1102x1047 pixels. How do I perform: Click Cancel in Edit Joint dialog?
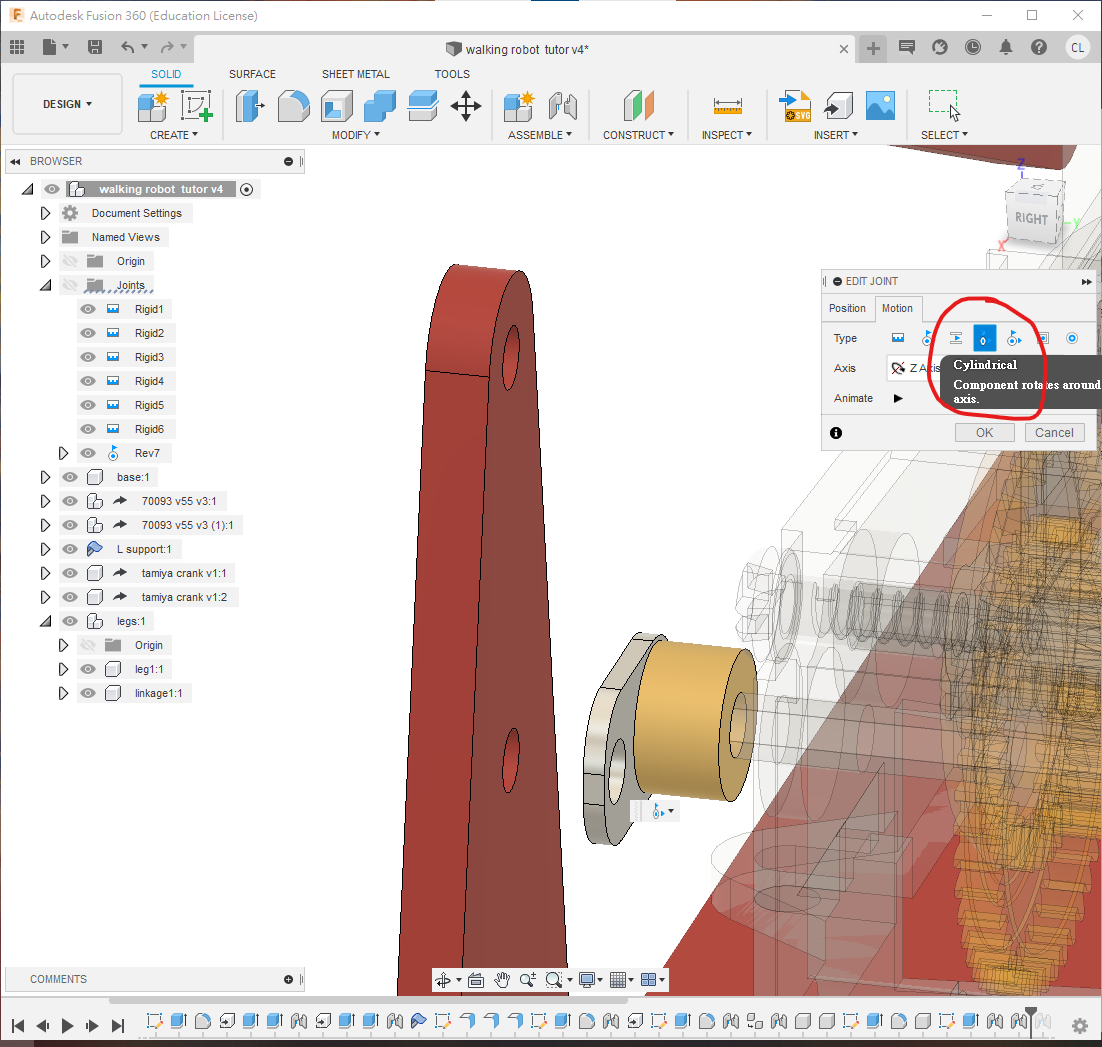(1054, 432)
